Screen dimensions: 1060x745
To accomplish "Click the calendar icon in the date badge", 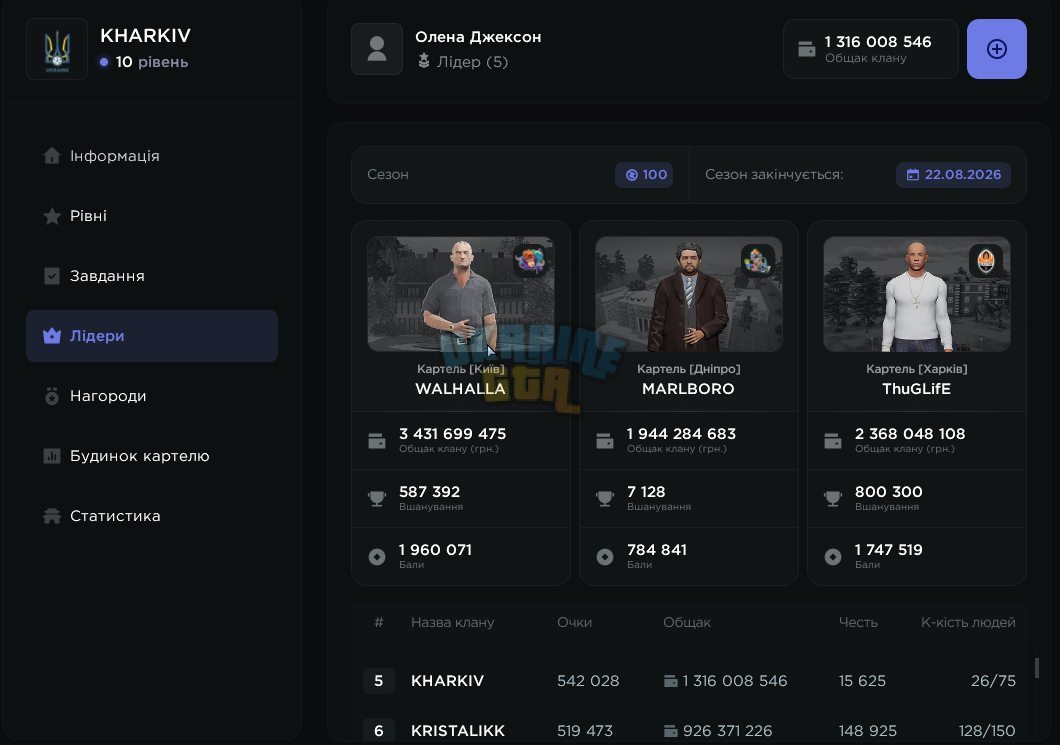I will [913, 174].
